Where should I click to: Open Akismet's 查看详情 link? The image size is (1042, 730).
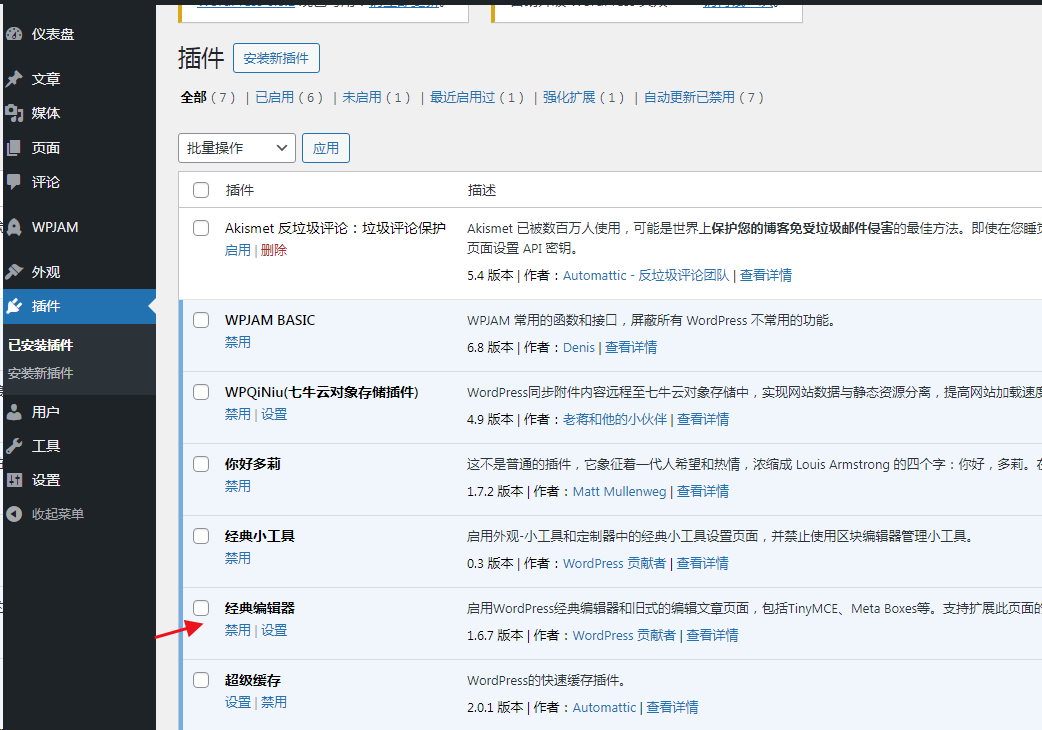pos(766,276)
